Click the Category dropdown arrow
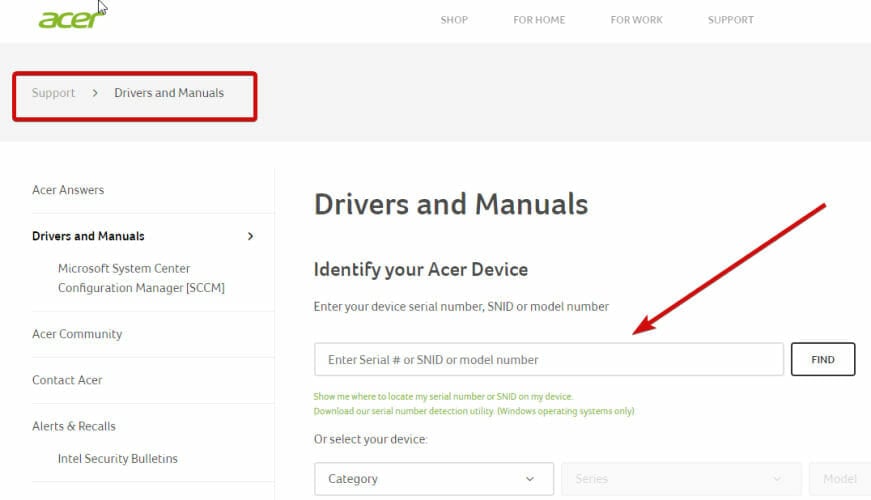The height and width of the screenshot is (500, 871). click(530, 479)
